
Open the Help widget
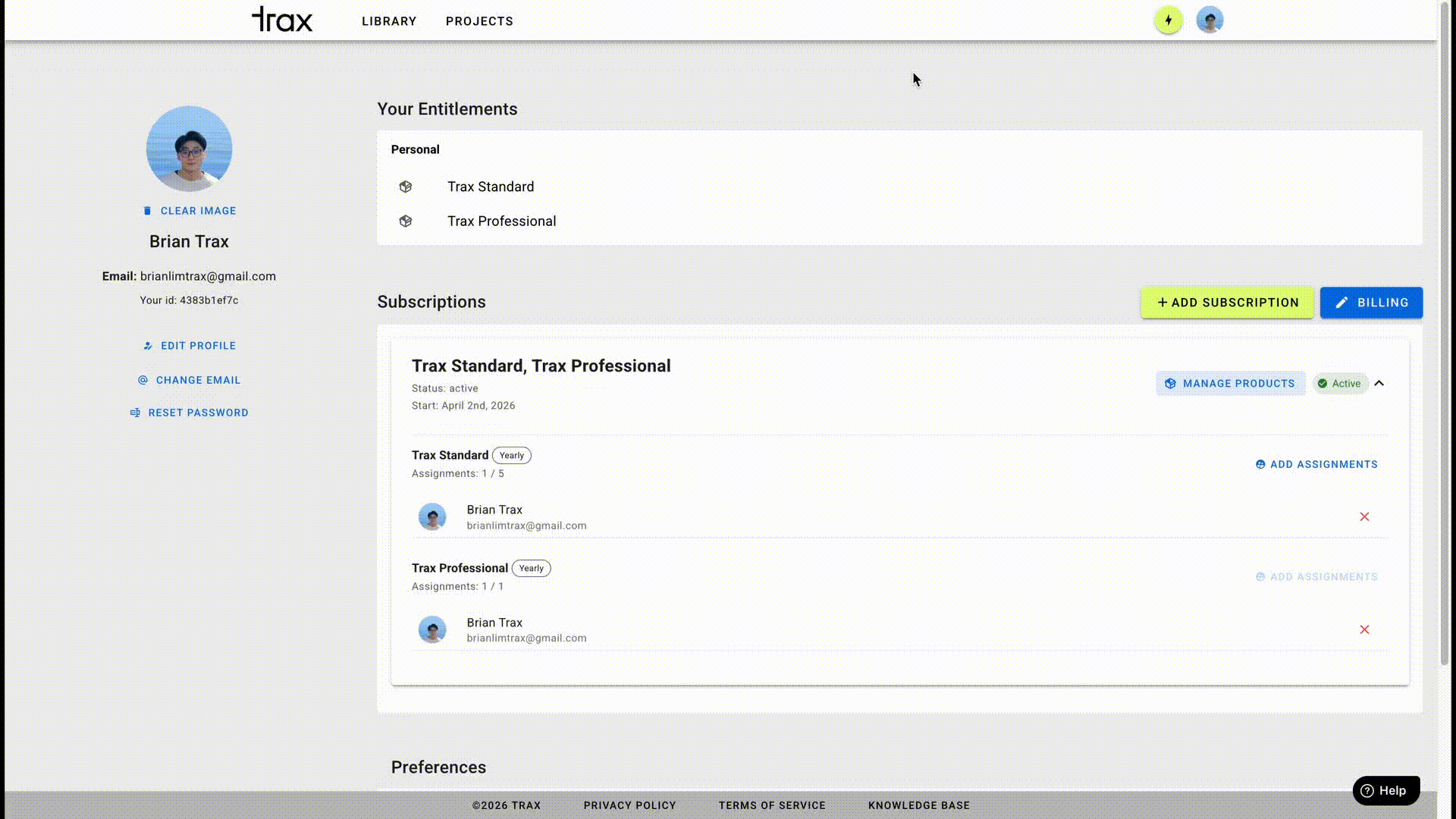[1385, 791]
